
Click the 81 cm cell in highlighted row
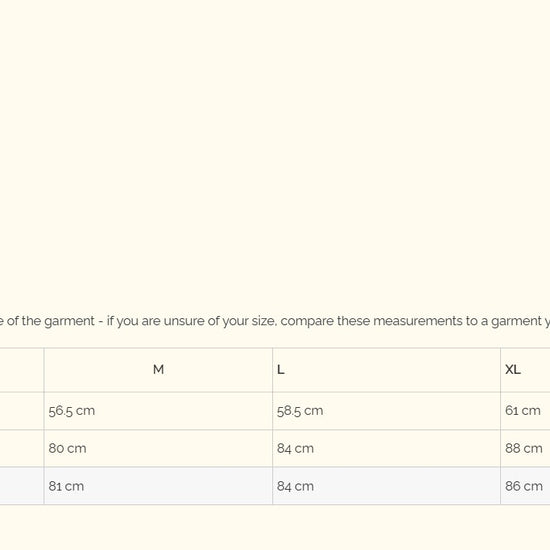click(x=158, y=486)
